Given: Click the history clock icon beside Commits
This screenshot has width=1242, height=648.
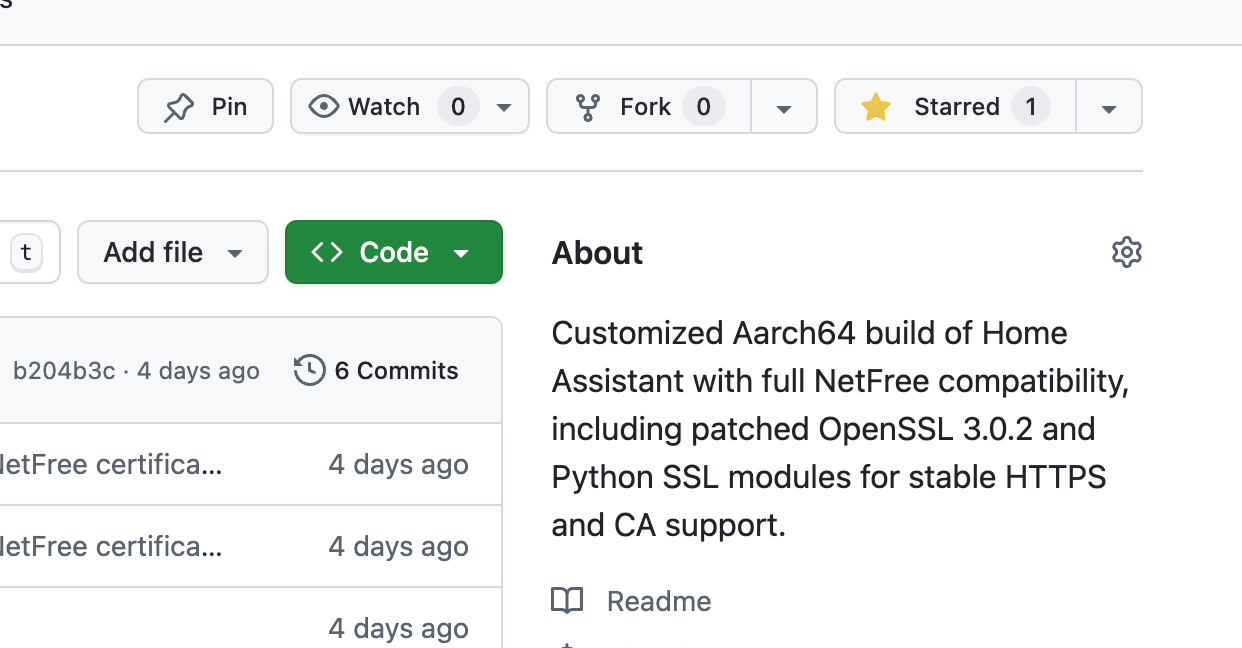Looking at the screenshot, I should pyautogui.click(x=310, y=371).
